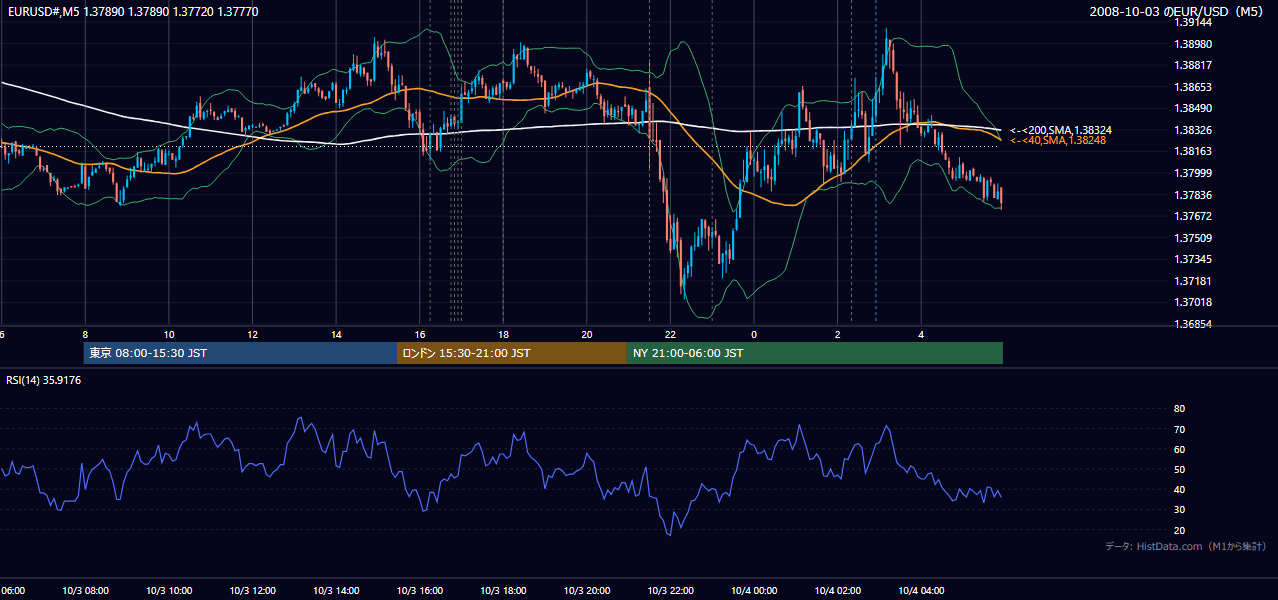Click price level 1.37345 on axis
Screen dimensions: 1278x600
[1194, 260]
